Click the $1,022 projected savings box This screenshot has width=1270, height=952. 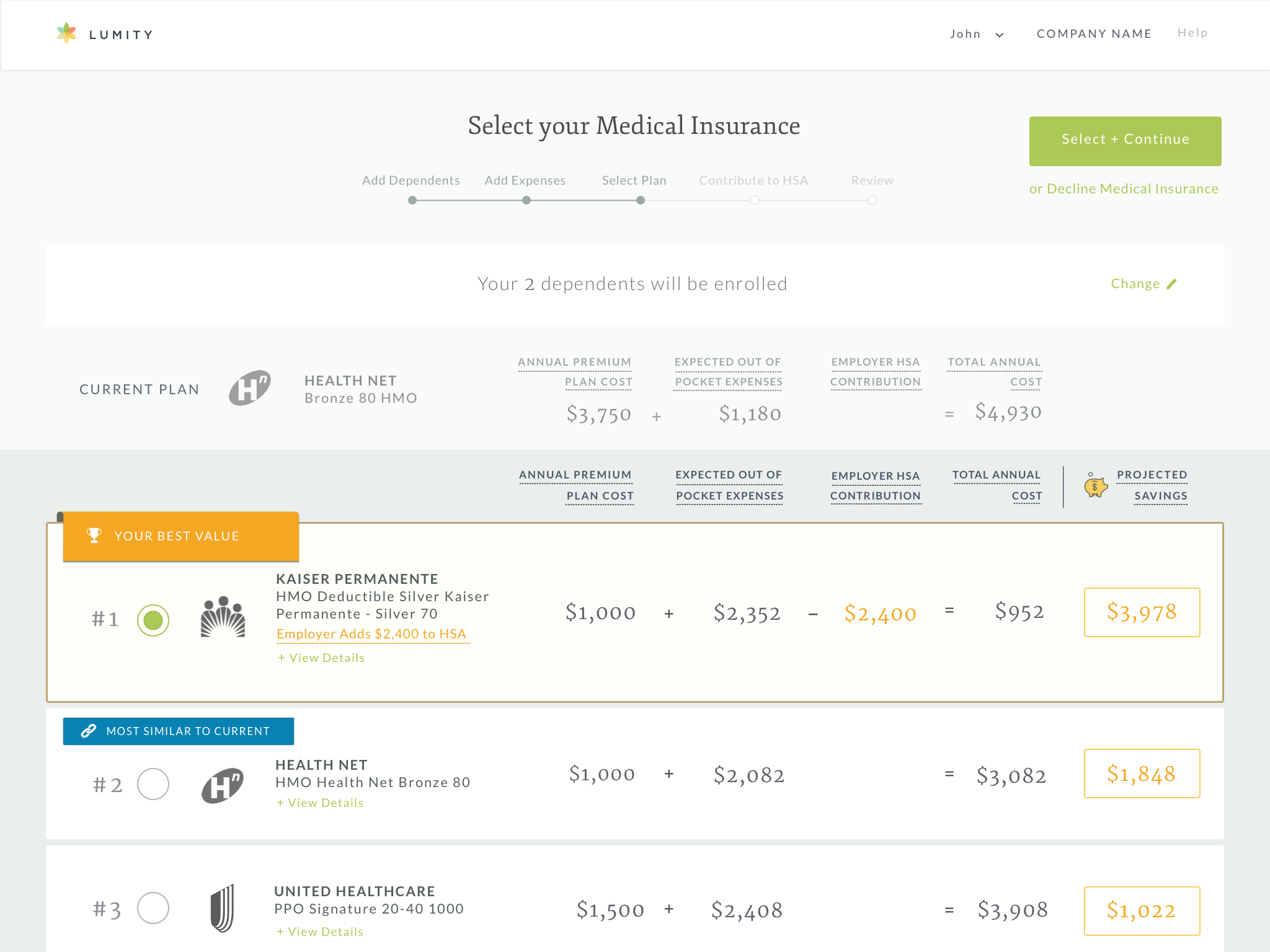click(1142, 911)
